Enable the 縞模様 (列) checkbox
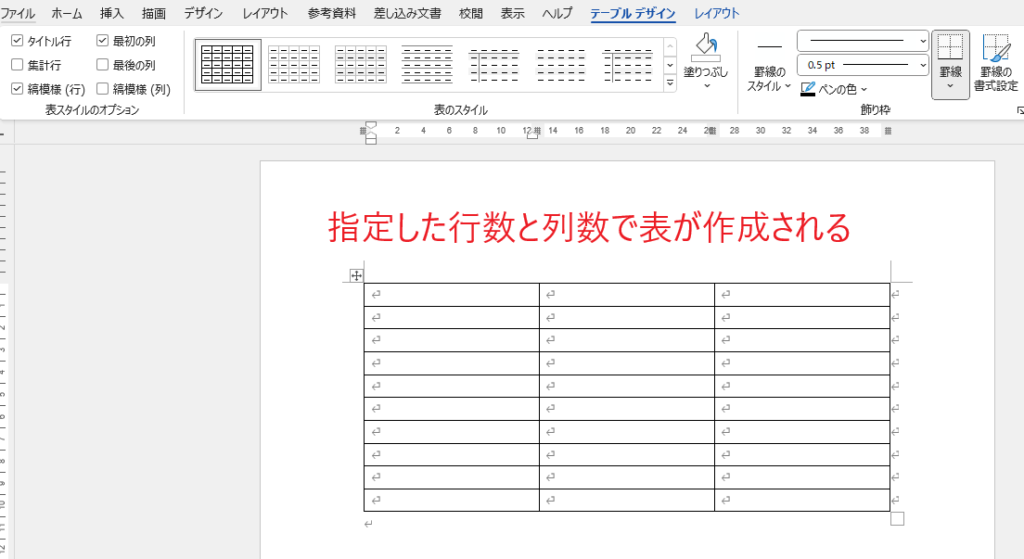 [103, 89]
